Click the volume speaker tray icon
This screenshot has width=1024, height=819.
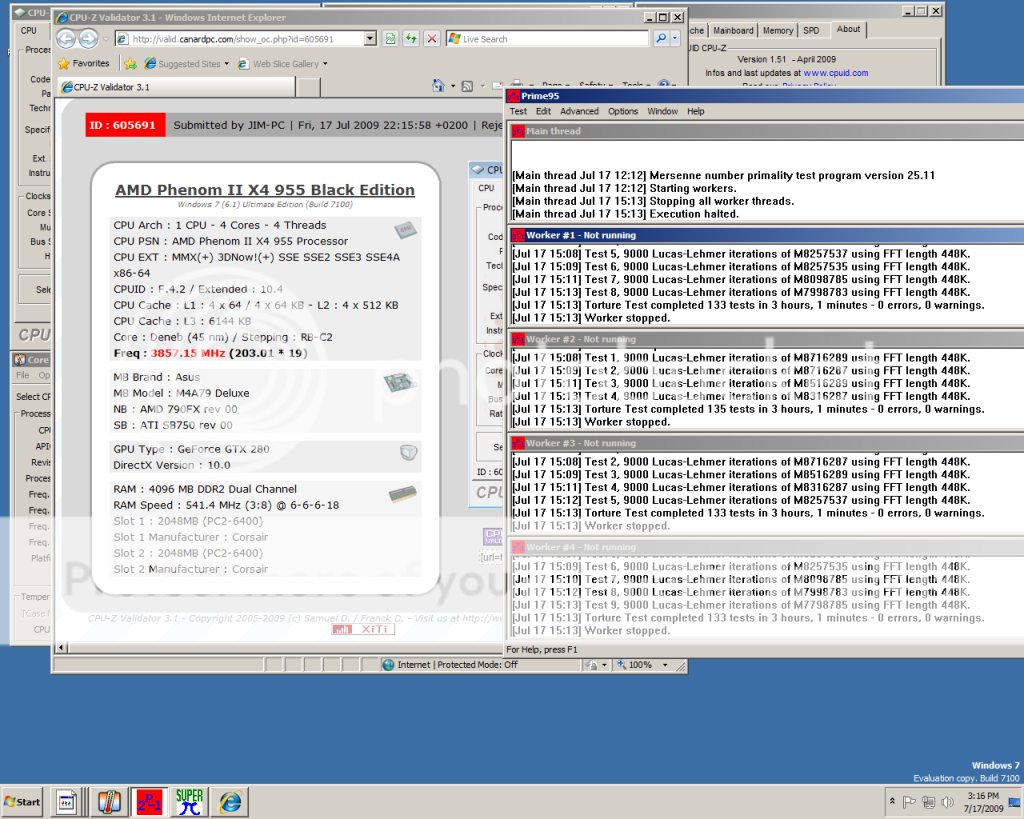coord(947,801)
